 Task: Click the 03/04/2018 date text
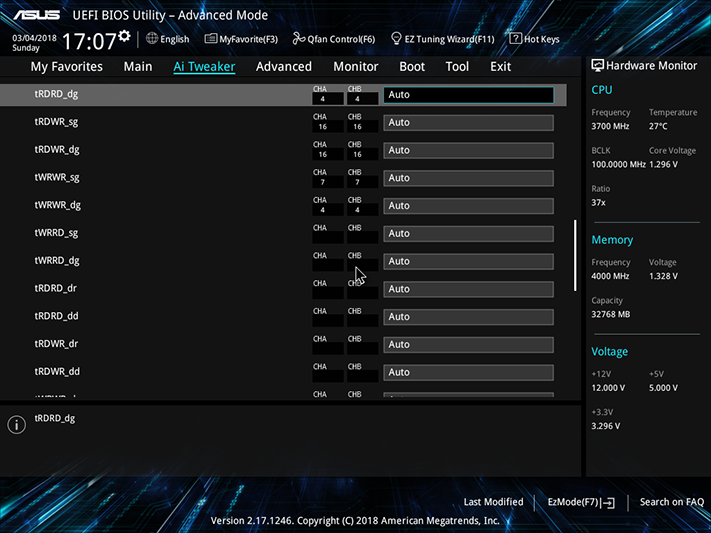click(34, 38)
